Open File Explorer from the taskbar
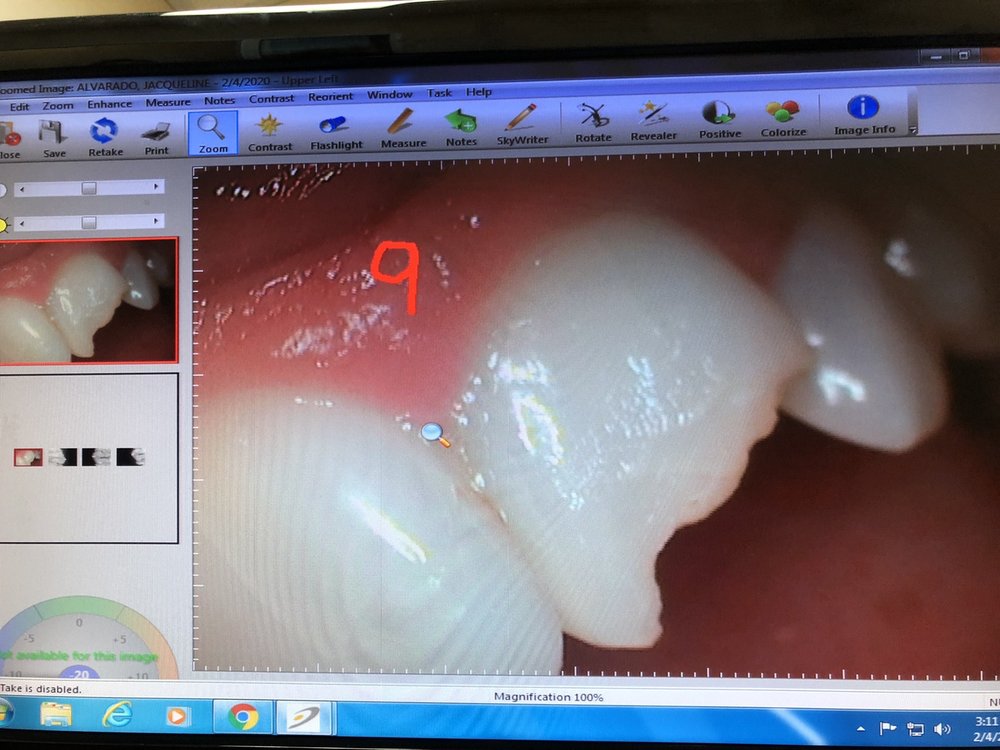Screen dimensions: 1000x750 click(x=55, y=715)
